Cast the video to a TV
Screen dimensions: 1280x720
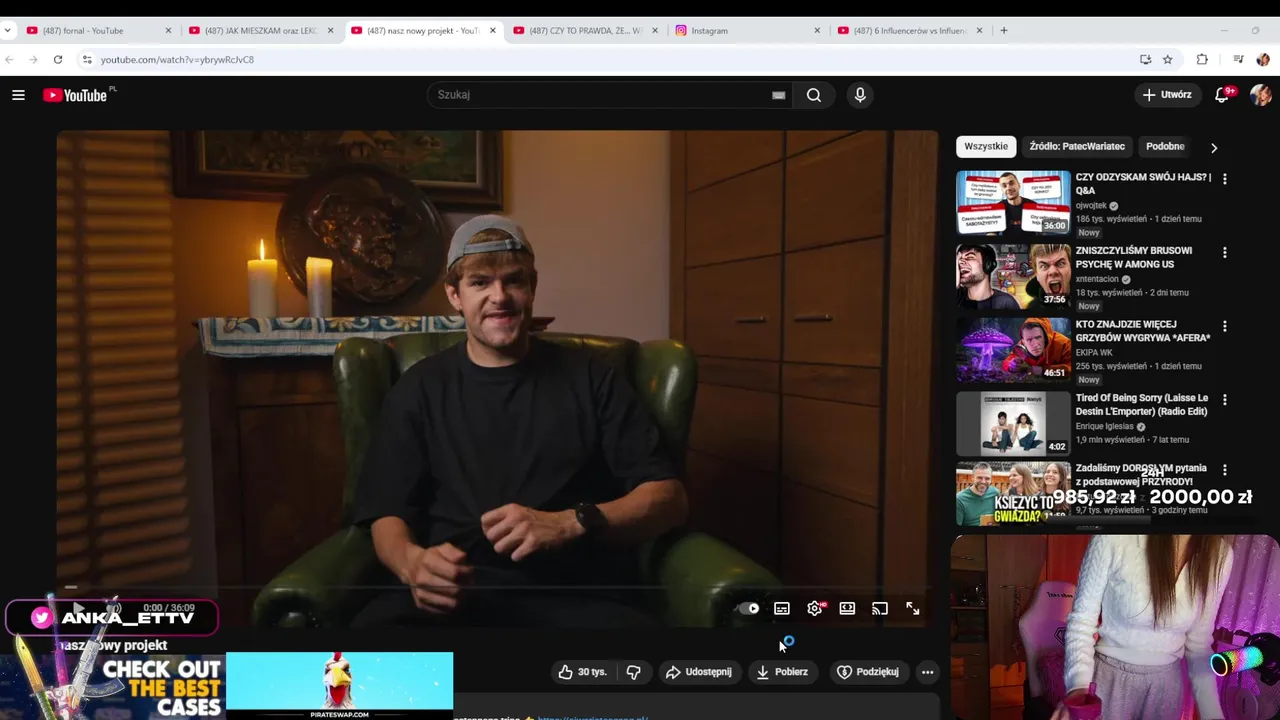click(x=880, y=608)
